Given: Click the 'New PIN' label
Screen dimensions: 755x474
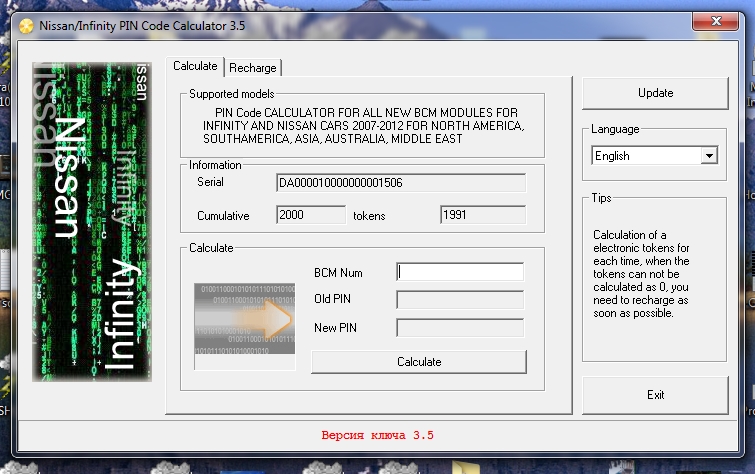Looking at the screenshot, I should [335, 328].
